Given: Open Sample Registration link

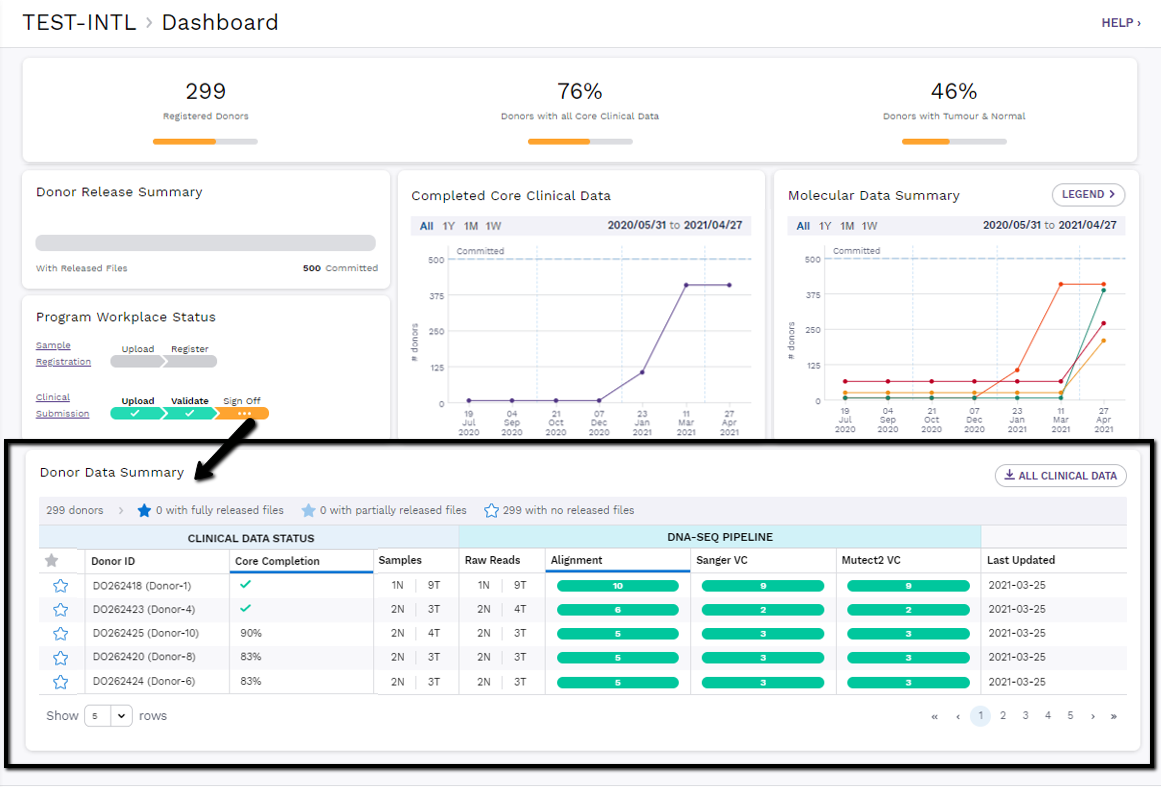Looking at the screenshot, I should [63, 353].
